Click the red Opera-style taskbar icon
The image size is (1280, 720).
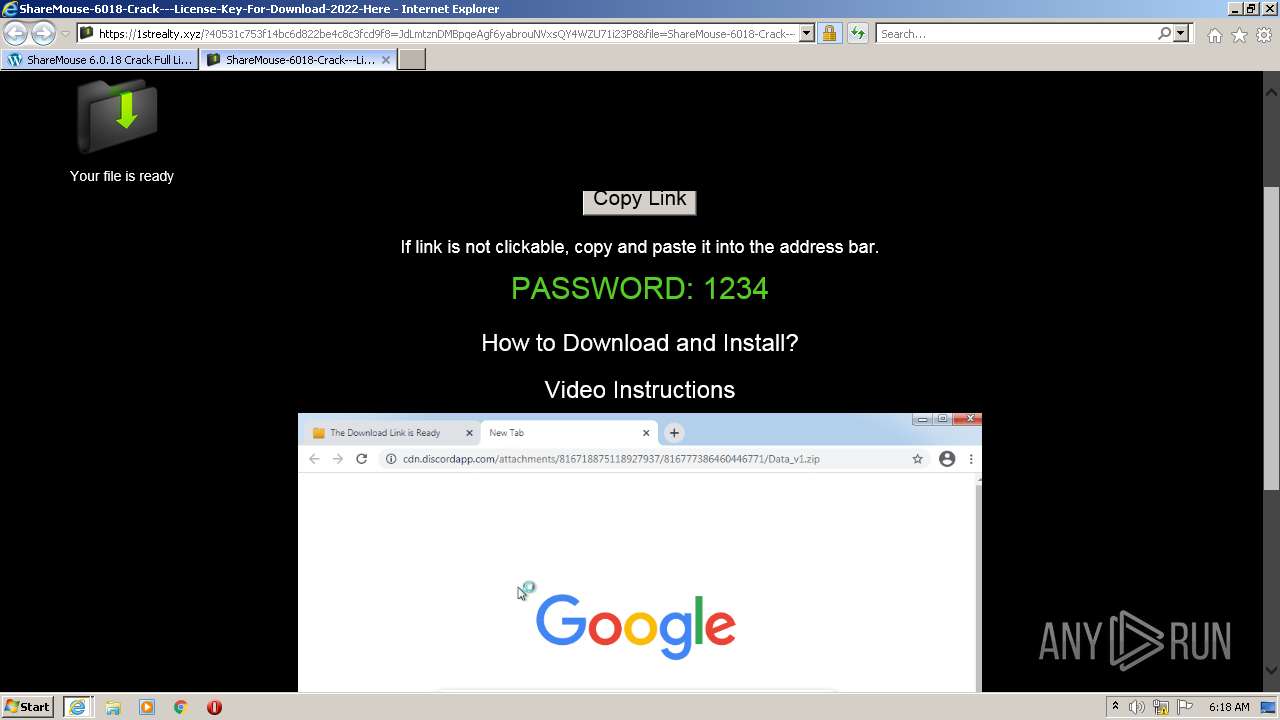click(x=214, y=707)
